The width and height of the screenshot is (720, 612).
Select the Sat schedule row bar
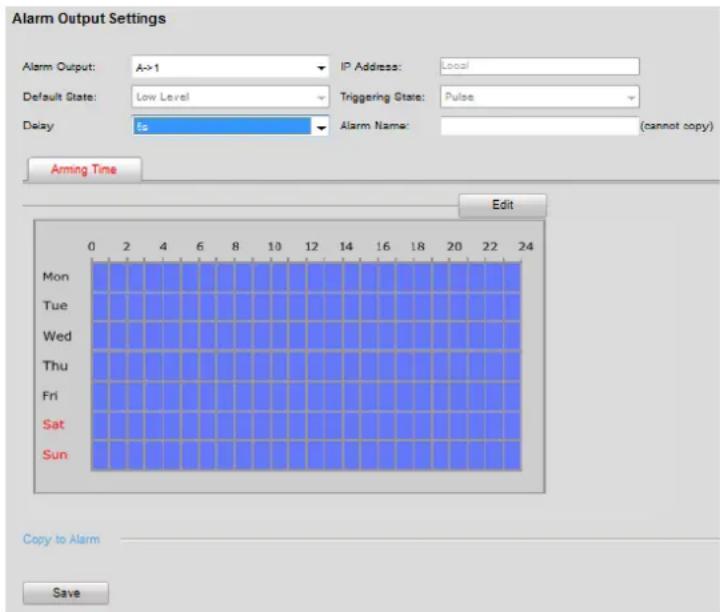click(x=306, y=425)
